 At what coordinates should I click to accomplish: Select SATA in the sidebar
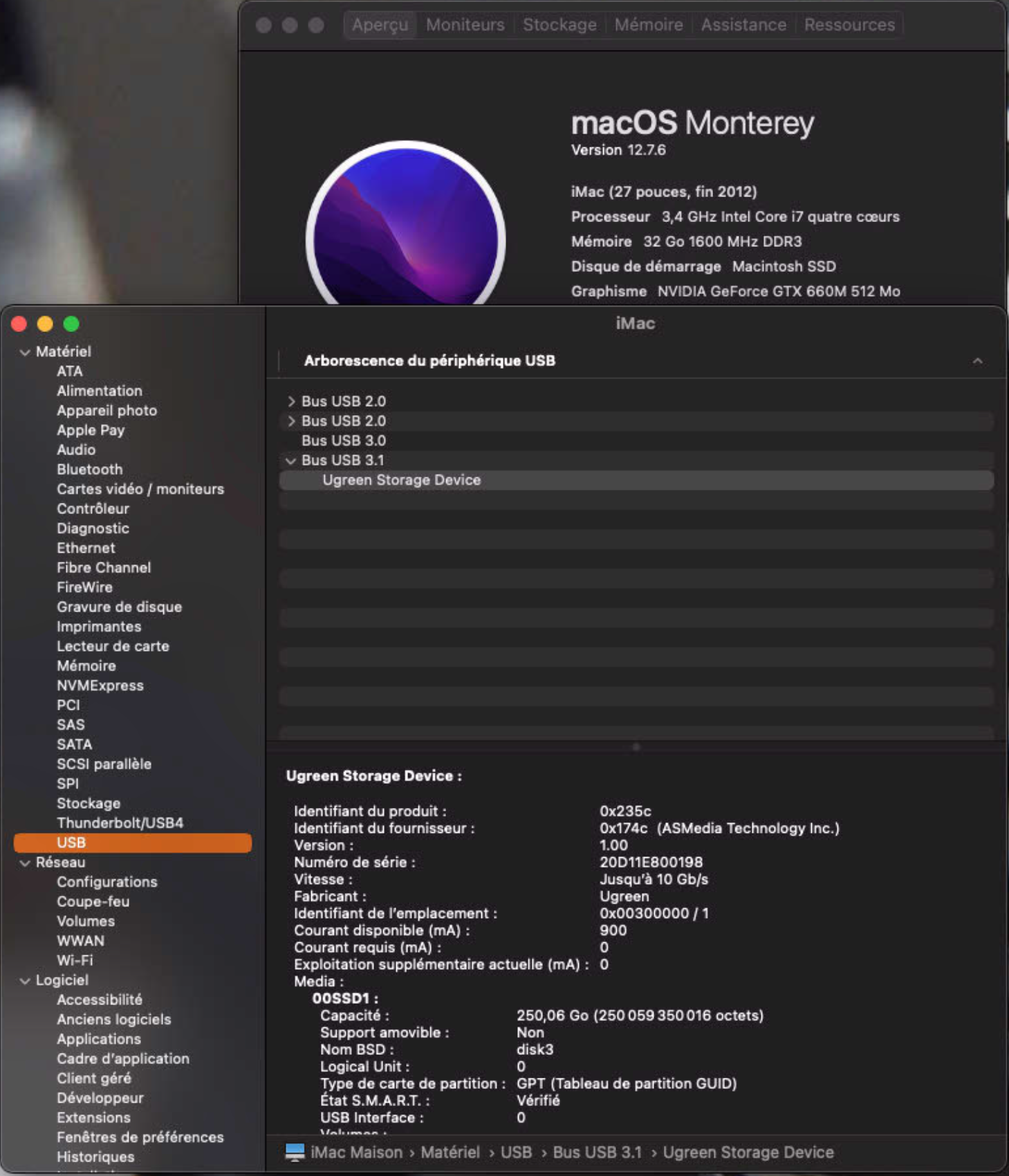pyautogui.click(x=75, y=744)
